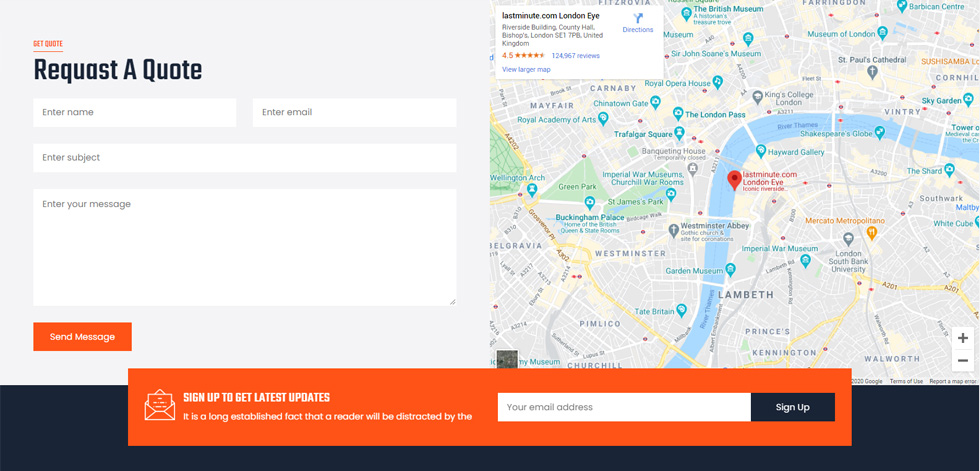
Task: Click the envelope newsletter icon
Action: tap(159, 405)
